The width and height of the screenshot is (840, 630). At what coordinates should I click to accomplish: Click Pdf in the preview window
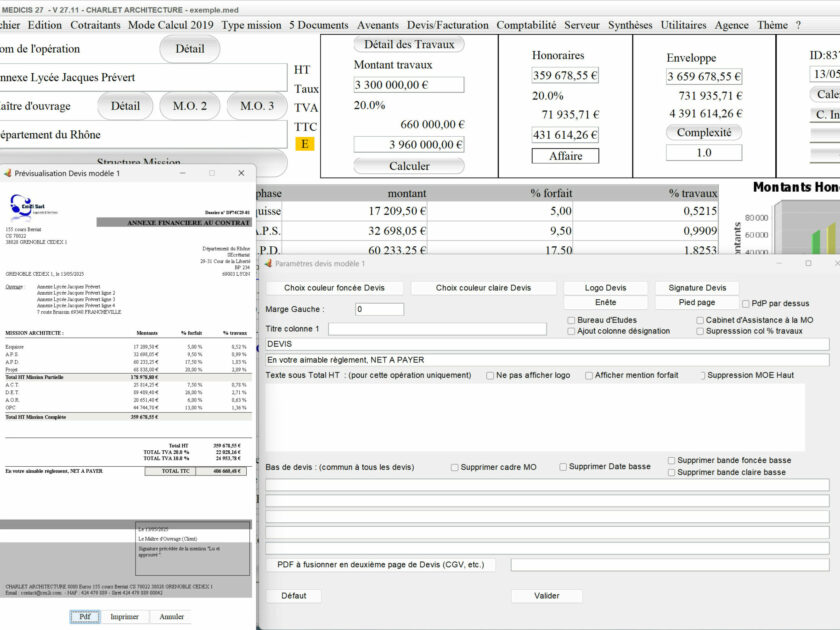(x=85, y=617)
